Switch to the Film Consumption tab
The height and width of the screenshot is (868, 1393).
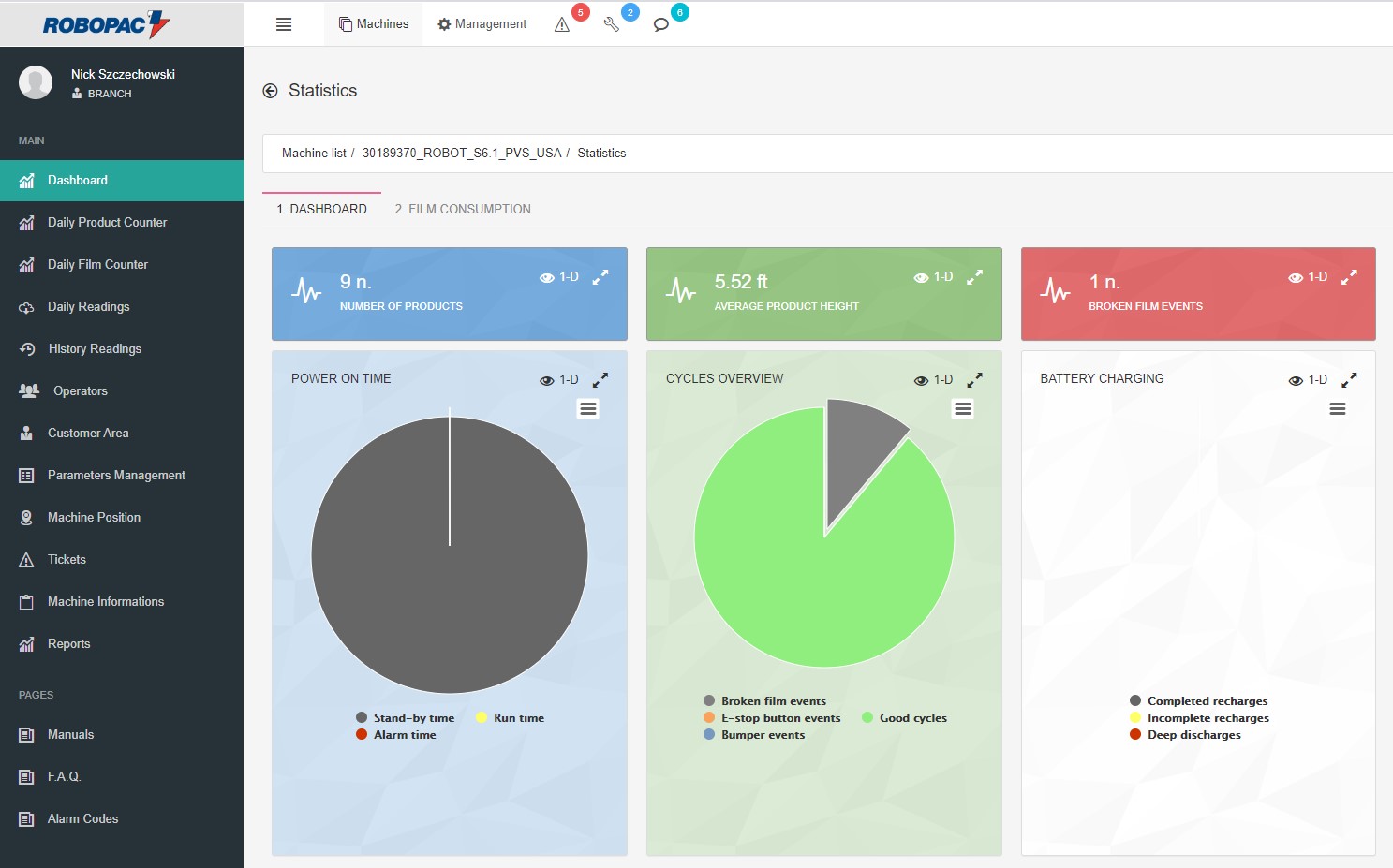point(463,209)
